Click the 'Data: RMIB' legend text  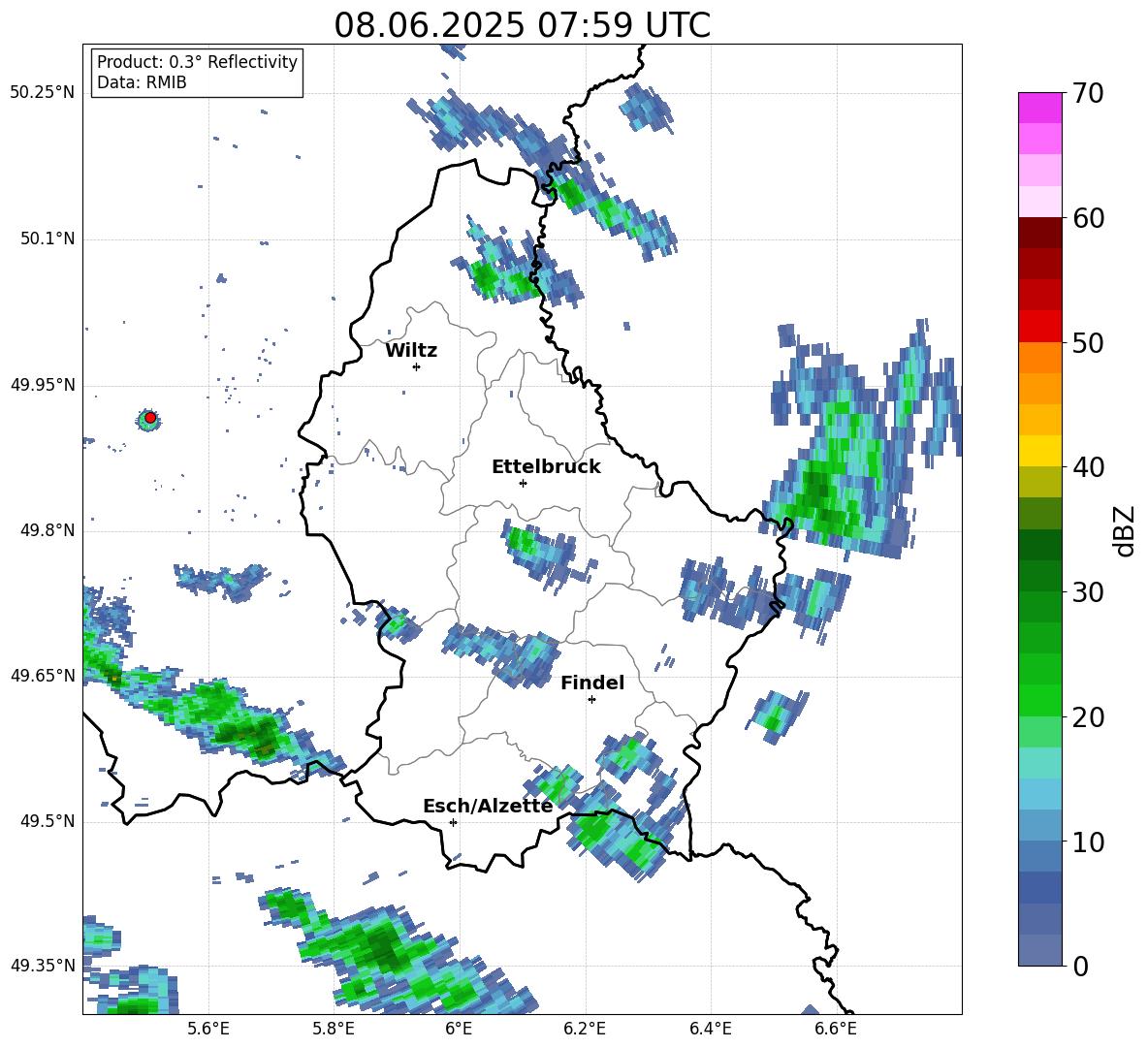click(x=142, y=82)
